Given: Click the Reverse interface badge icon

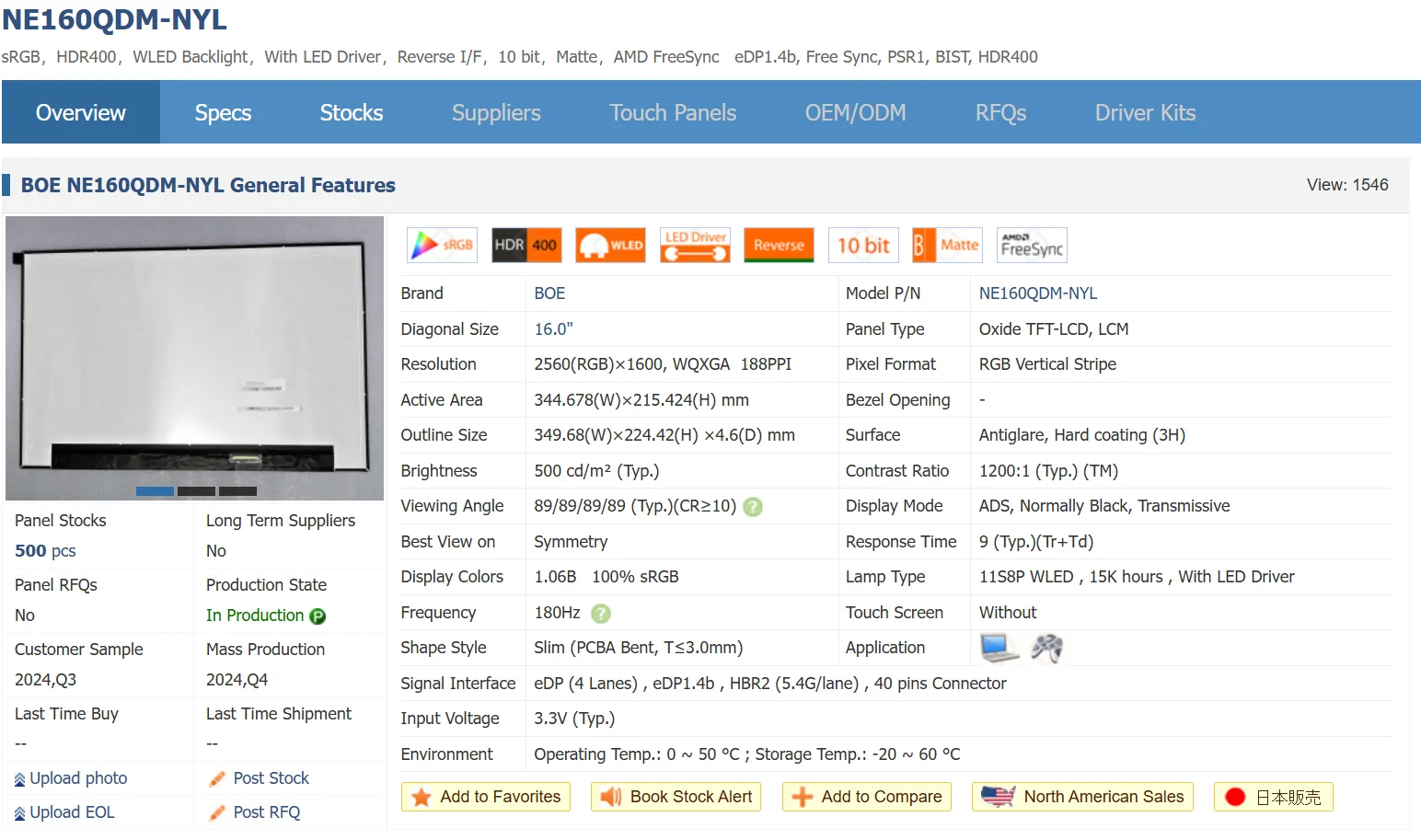Looking at the screenshot, I should tap(779, 246).
